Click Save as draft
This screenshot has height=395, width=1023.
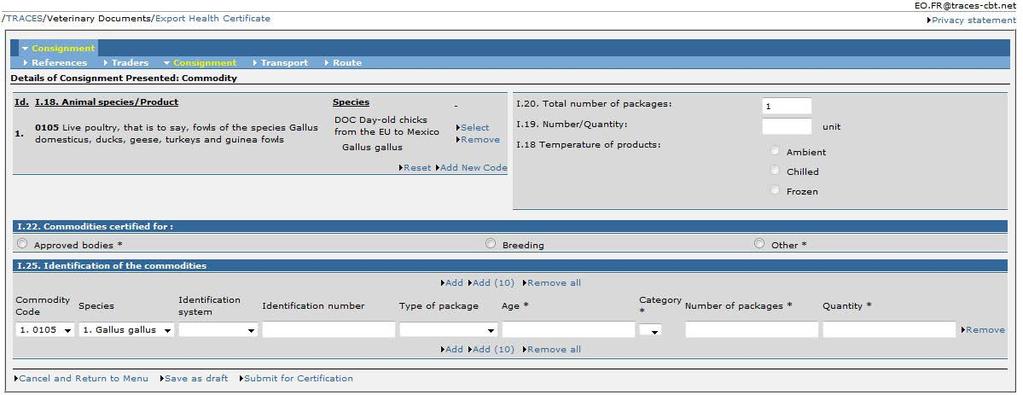point(196,378)
